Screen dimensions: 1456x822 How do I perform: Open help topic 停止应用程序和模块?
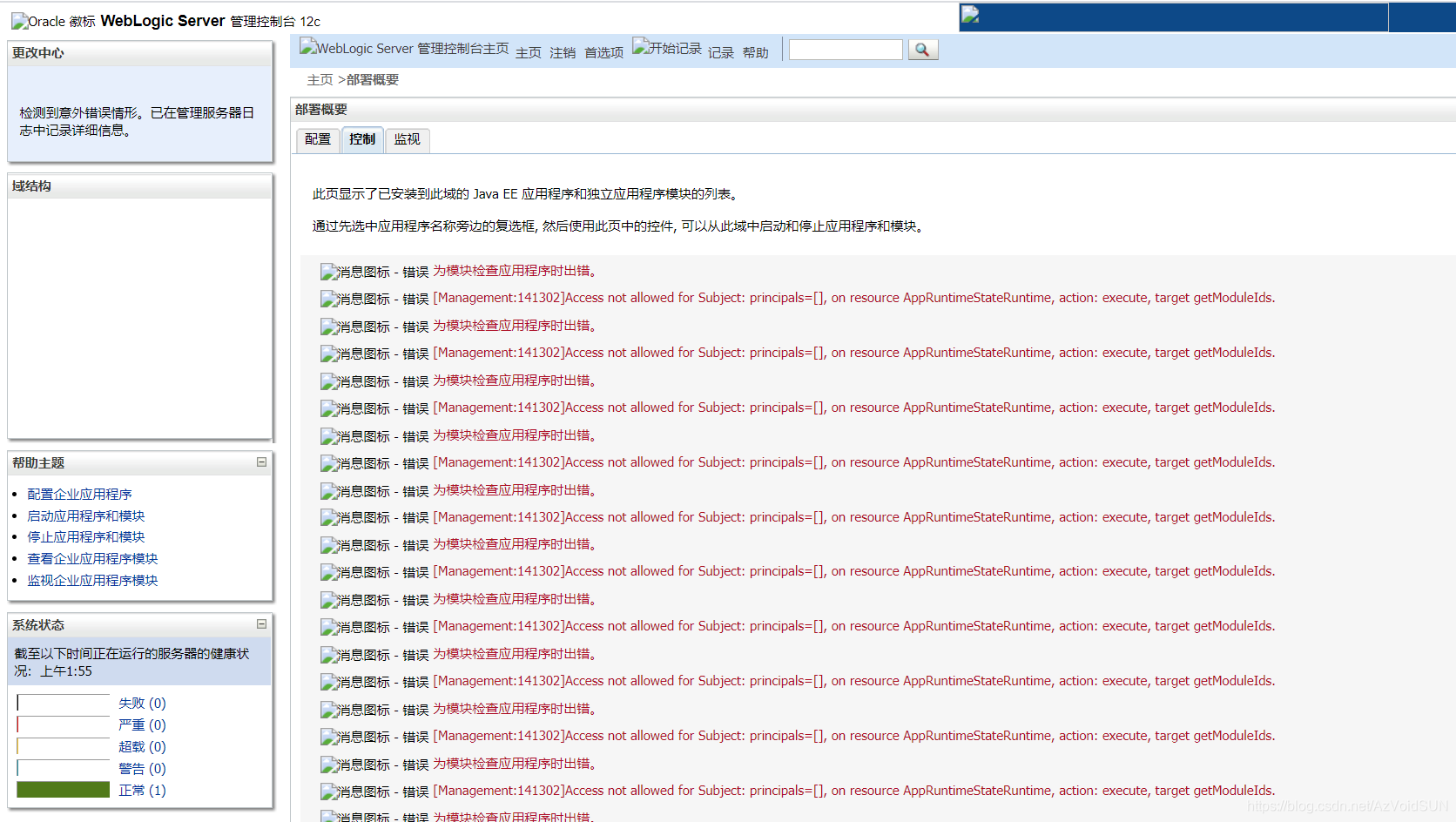click(x=86, y=537)
